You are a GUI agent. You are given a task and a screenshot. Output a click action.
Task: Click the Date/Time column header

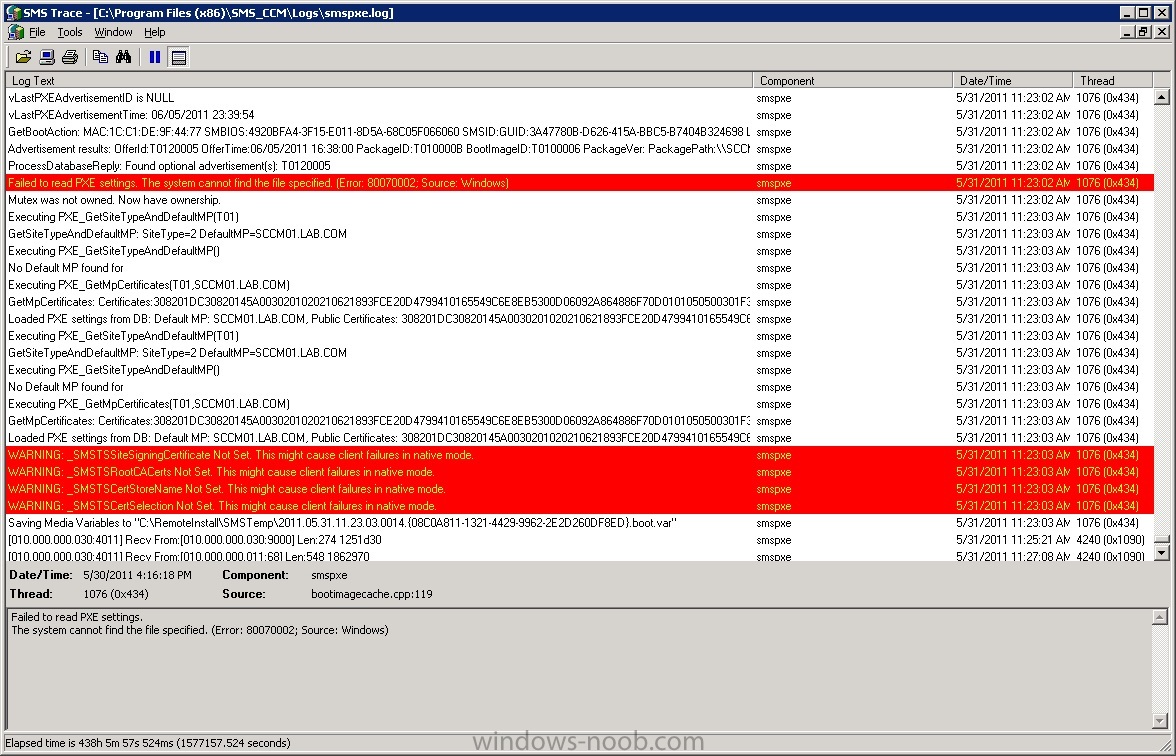tap(1011, 80)
